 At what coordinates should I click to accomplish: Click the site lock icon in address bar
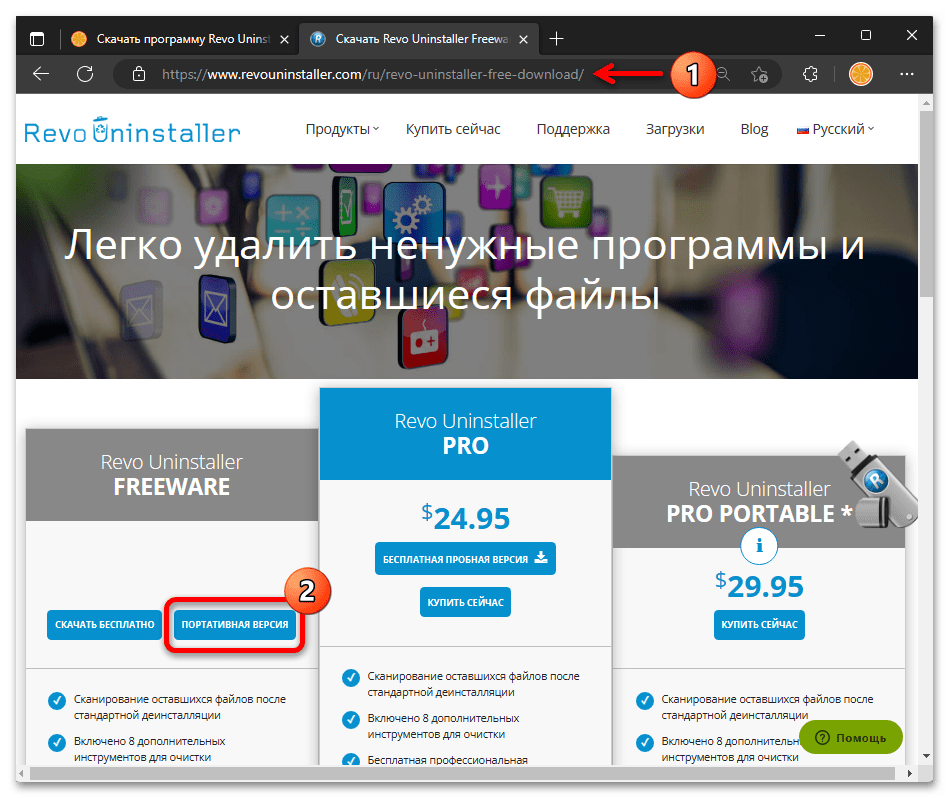point(139,74)
